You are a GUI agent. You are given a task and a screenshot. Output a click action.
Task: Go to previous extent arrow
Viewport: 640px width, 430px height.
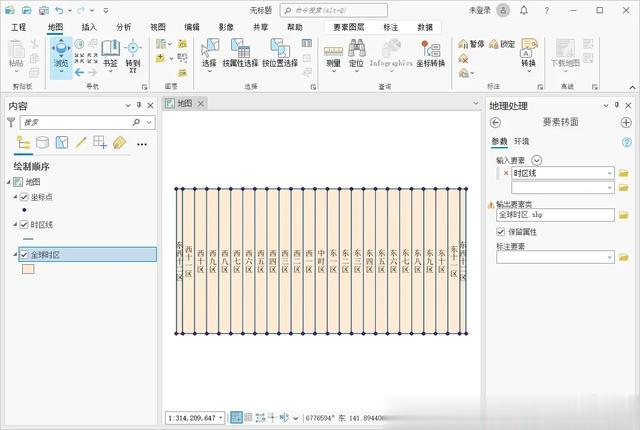[80, 73]
